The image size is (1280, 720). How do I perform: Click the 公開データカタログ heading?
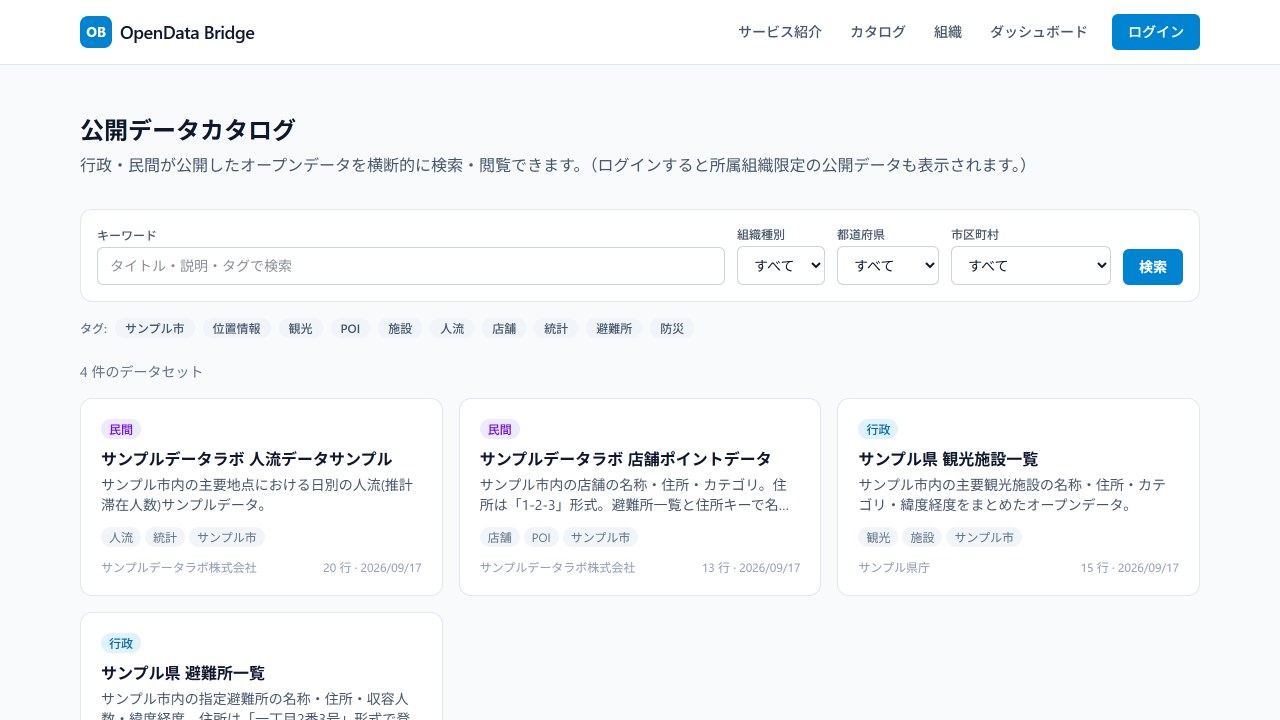click(188, 130)
